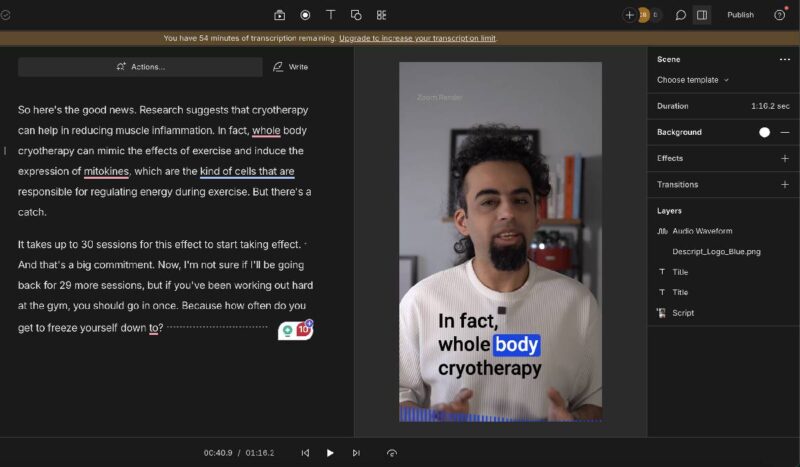Screen dimensions: 800x467
Task: Click the audio waveform at video bottom
Action: pos(500,415)
